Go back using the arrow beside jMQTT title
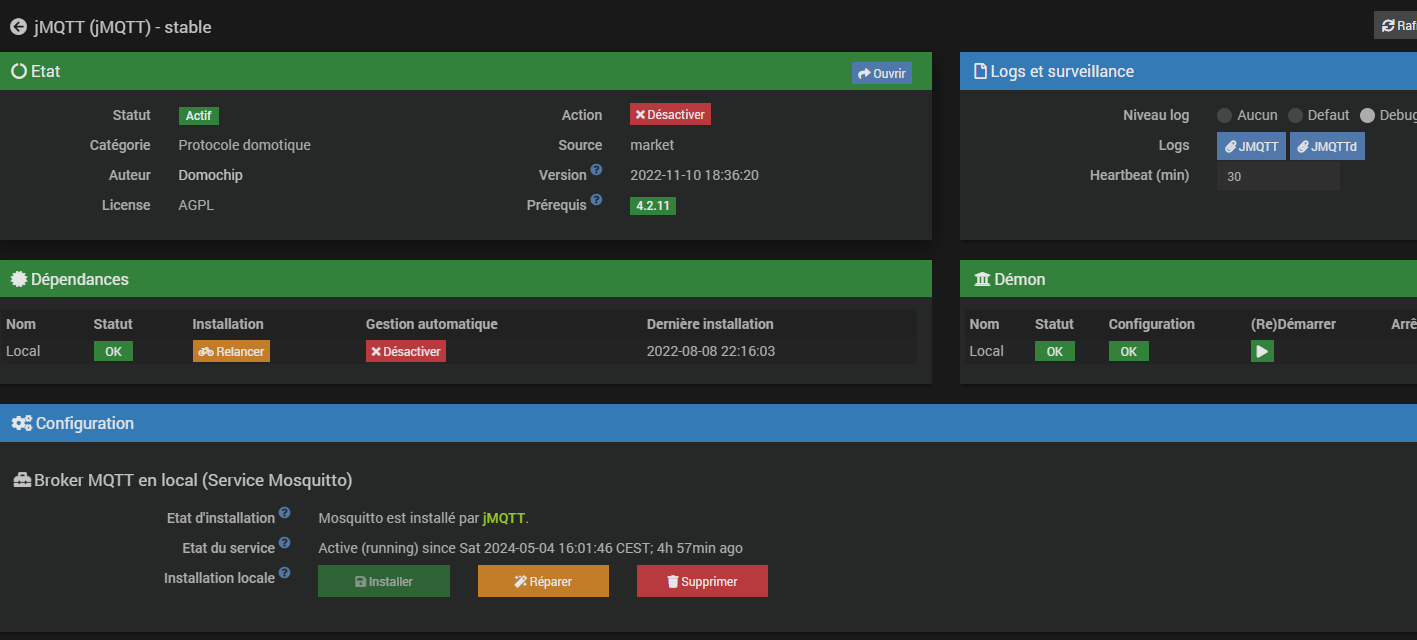Image resolution: width=1417 pixels, height=640 pixels. pos(18,27)
